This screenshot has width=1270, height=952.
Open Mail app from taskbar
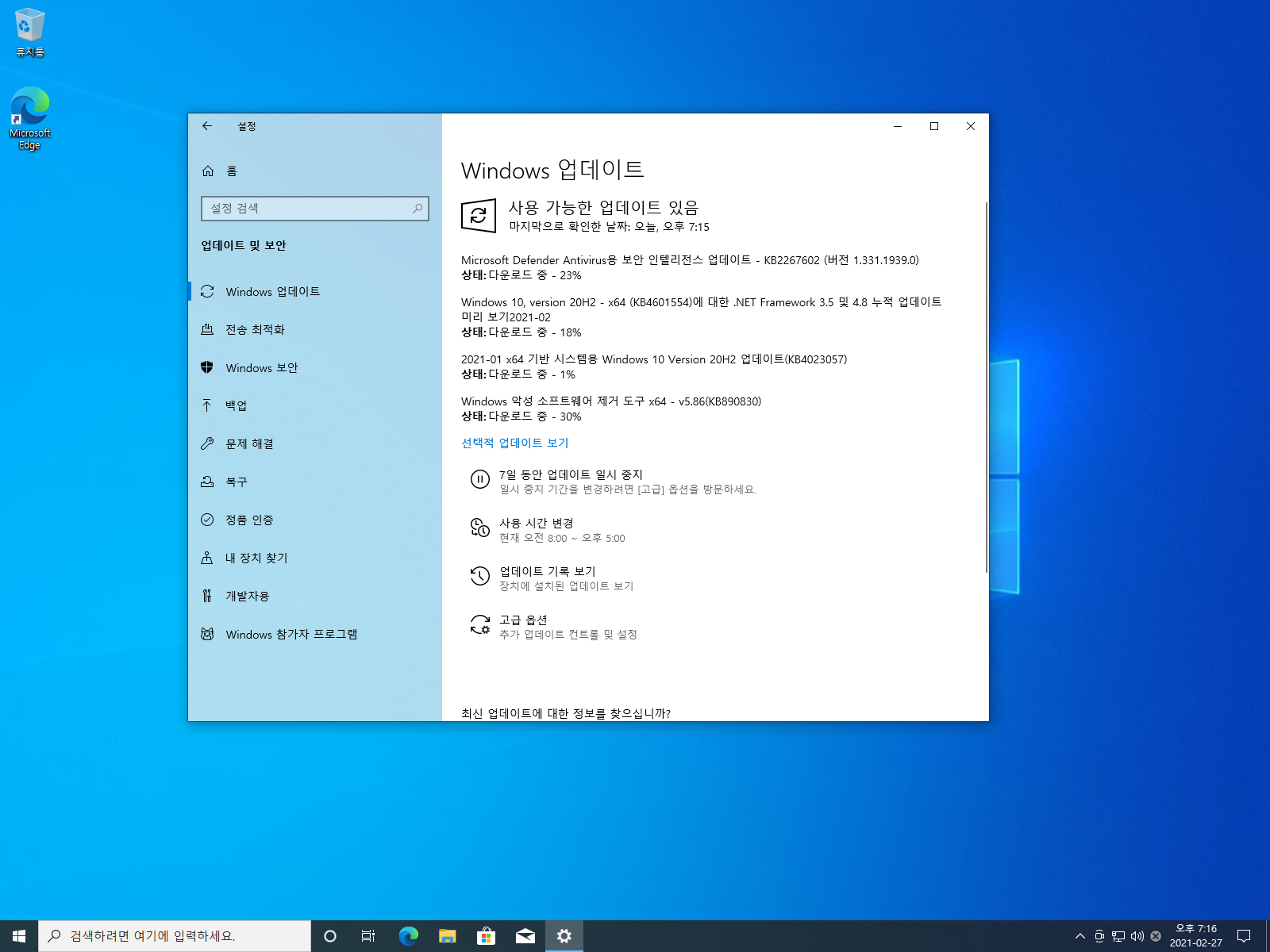point(525,936)
